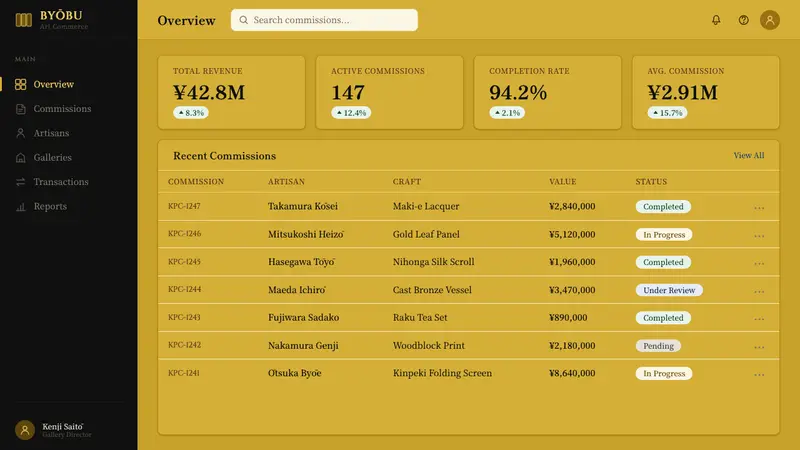
Task: Click the Overview grid icon in sidebar
Action: [x=20, y=84]
